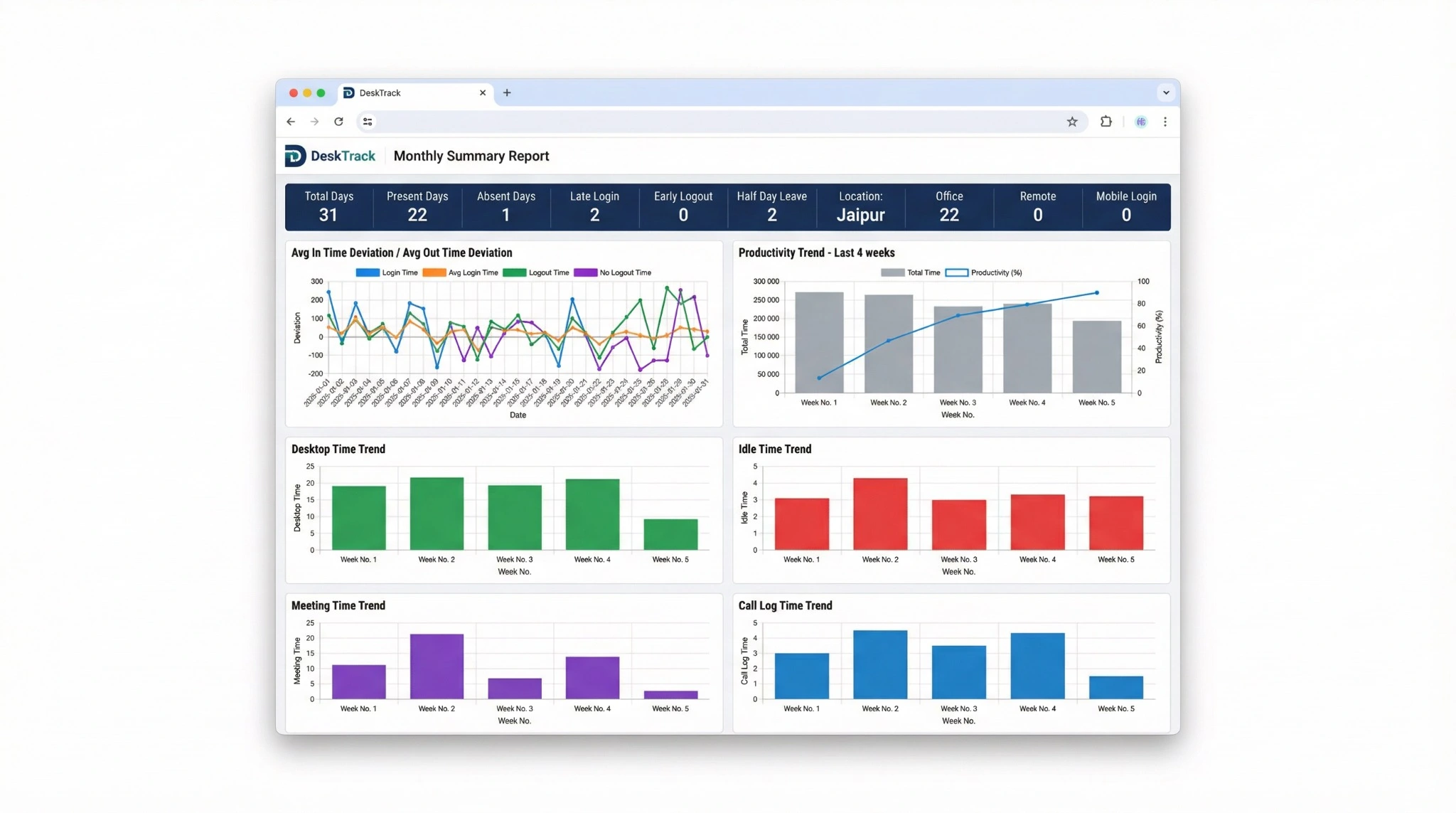The width and height of the screenshot is (1456, 813).
Task: Click the browser profile avatar icon
Action: coord(1140,121)
